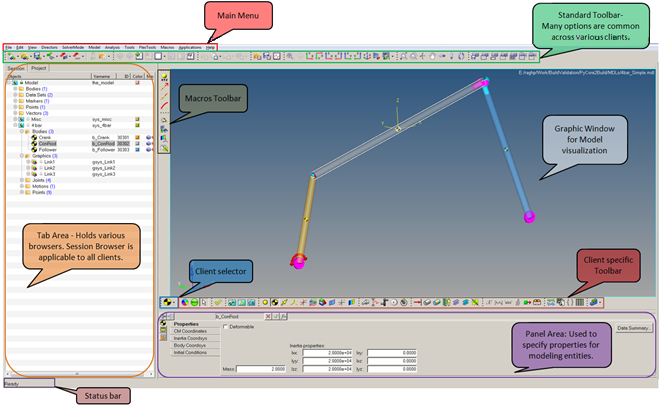Click the rotate arrows icon in standard toolbar
This screenshot has width=660, height=407.
point(461,56)
